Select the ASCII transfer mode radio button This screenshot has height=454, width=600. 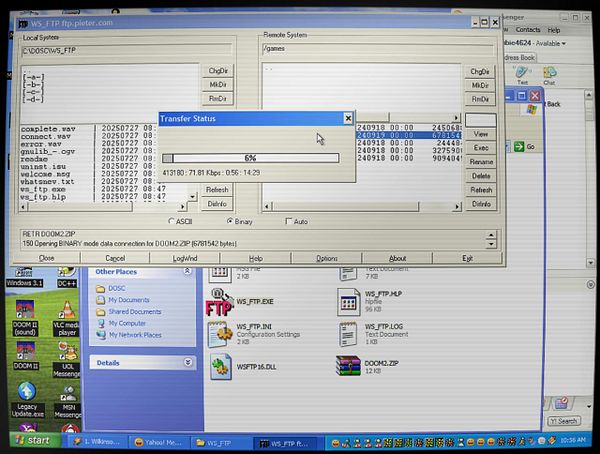click(171, 221)
